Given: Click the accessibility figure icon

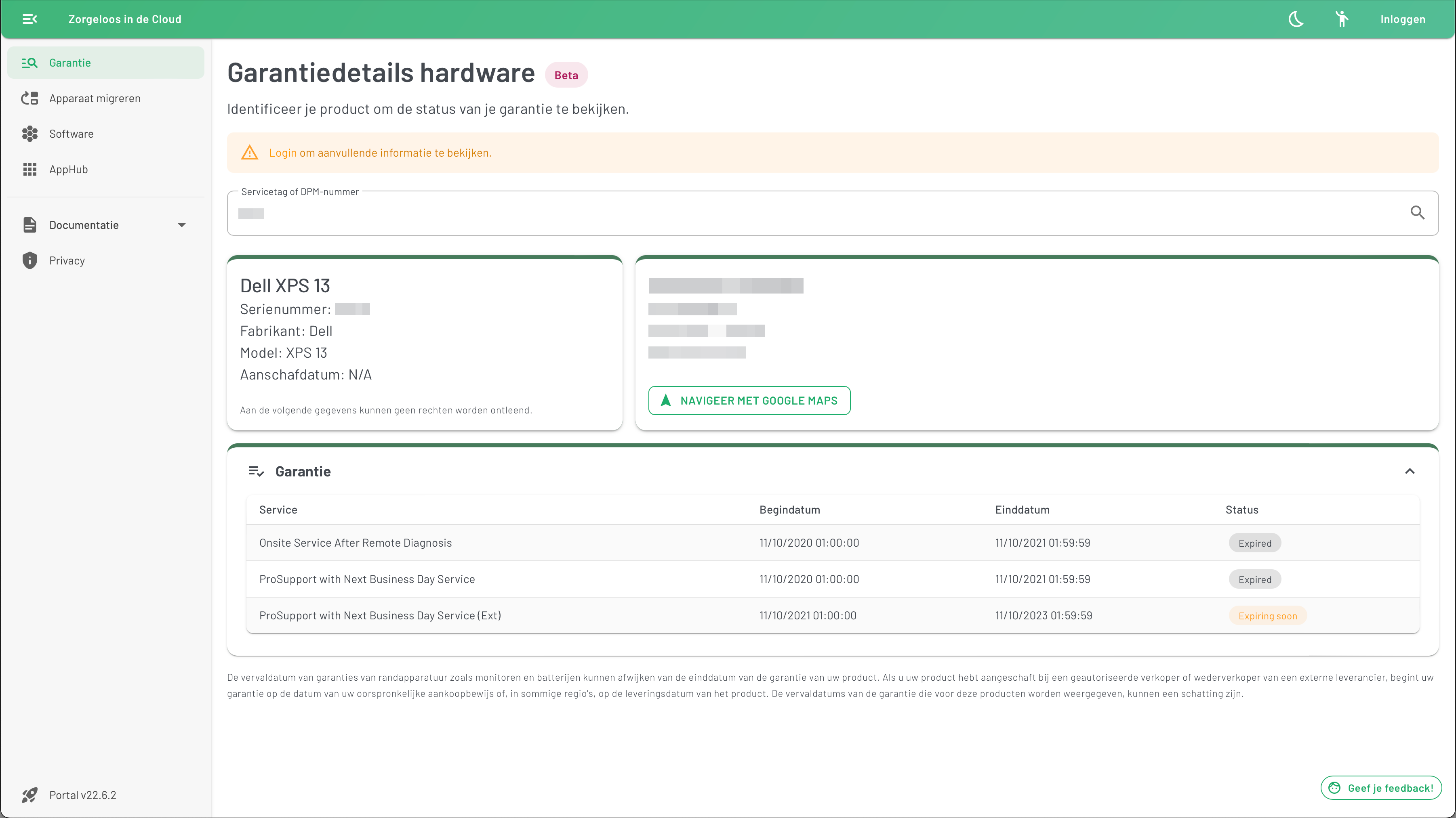Looking at the screenshot, I should coord(1343,19).
